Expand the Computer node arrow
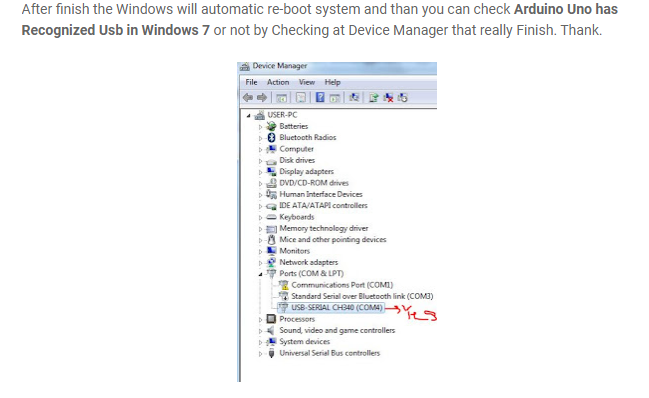 260,149
